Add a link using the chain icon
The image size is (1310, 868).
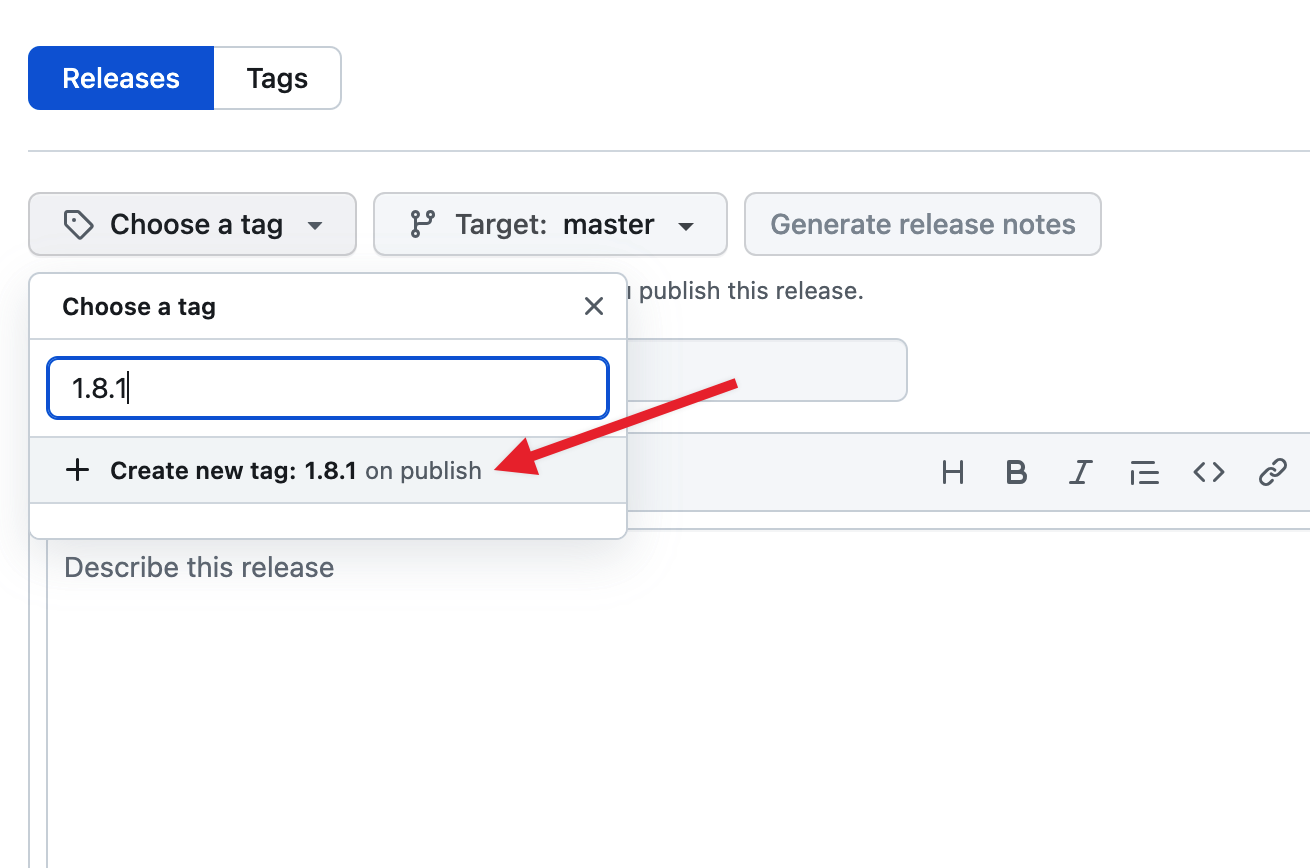(1272, 472)
